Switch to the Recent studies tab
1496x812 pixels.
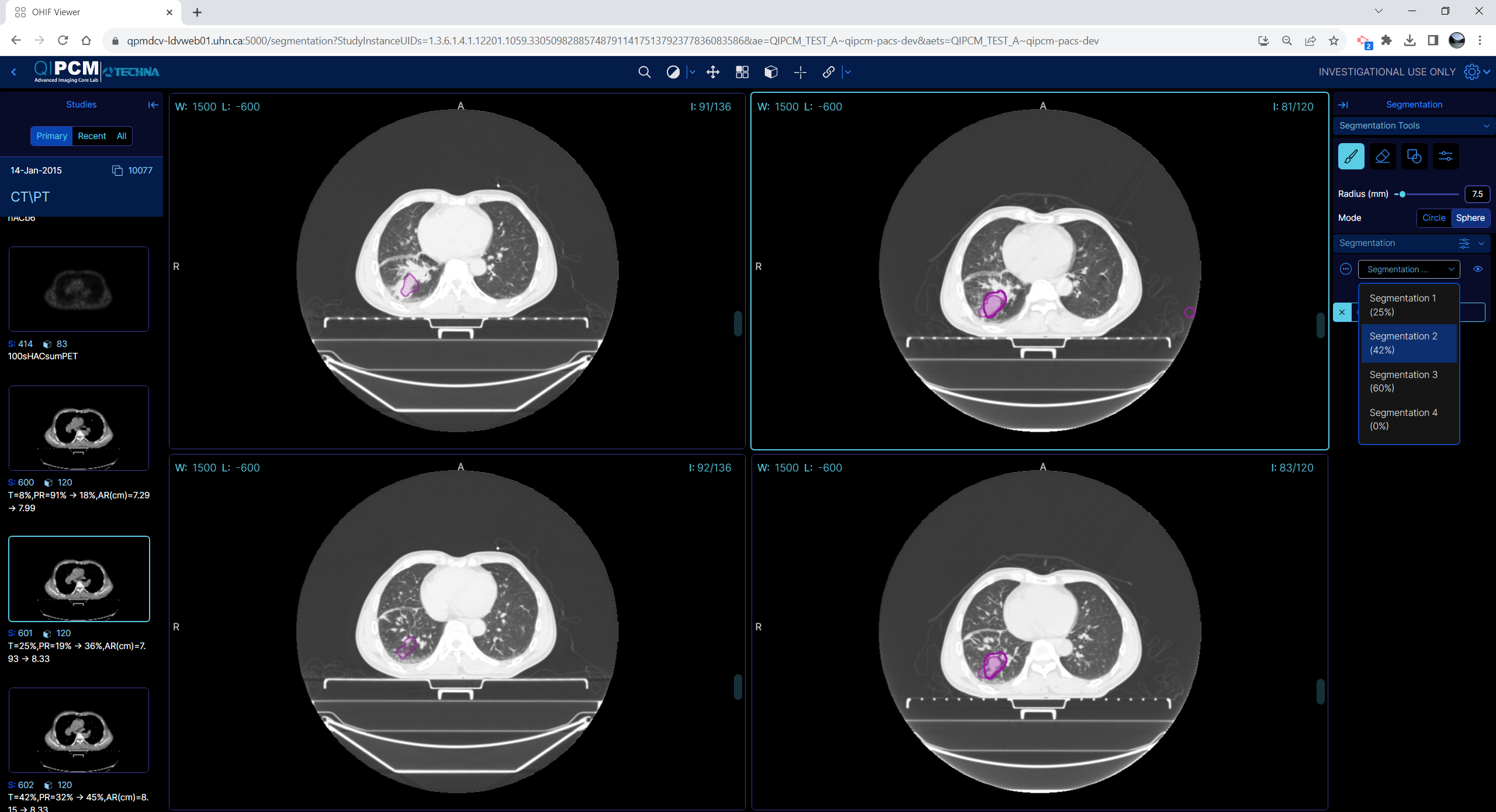coord(92,136)
